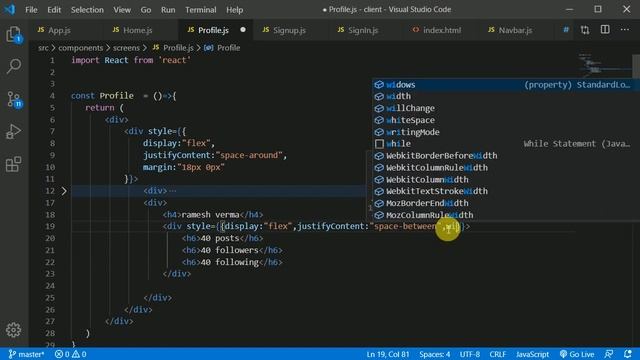Change the Spaces: 4 indentation setting

click(435, 354)
